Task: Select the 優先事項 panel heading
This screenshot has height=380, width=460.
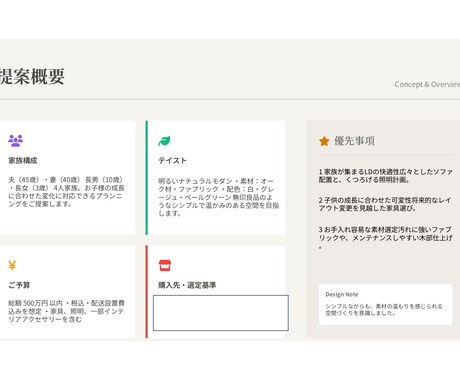Action: pos(354,141)
